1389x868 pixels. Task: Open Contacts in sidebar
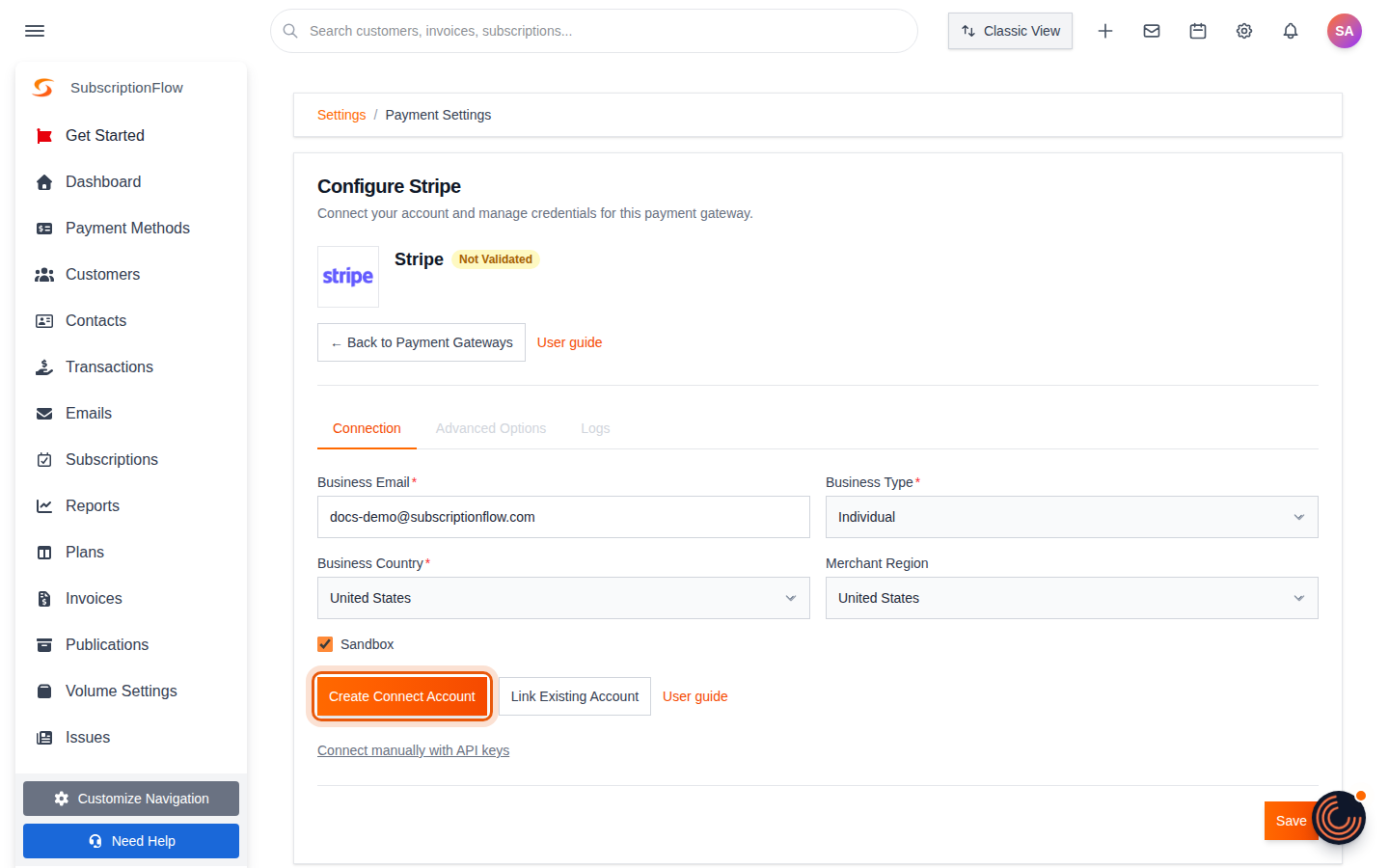[x=95, y=321]
